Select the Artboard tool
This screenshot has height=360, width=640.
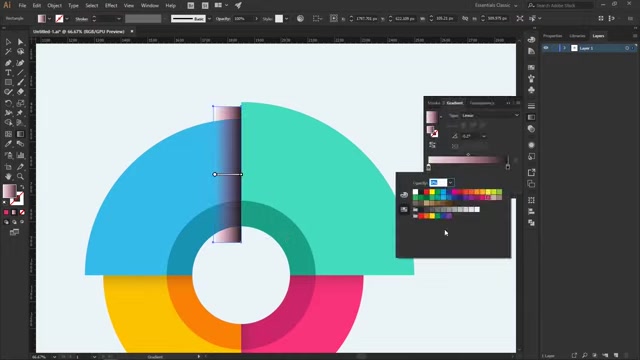pos(8,167)
